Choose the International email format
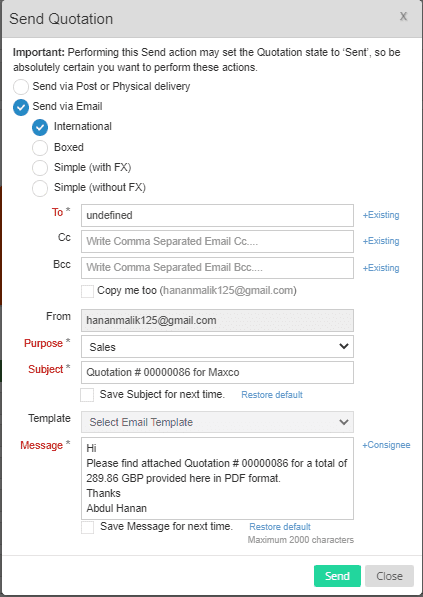This screenshot has width=423, height=597. pyautogui.click(x=40, y=127)
